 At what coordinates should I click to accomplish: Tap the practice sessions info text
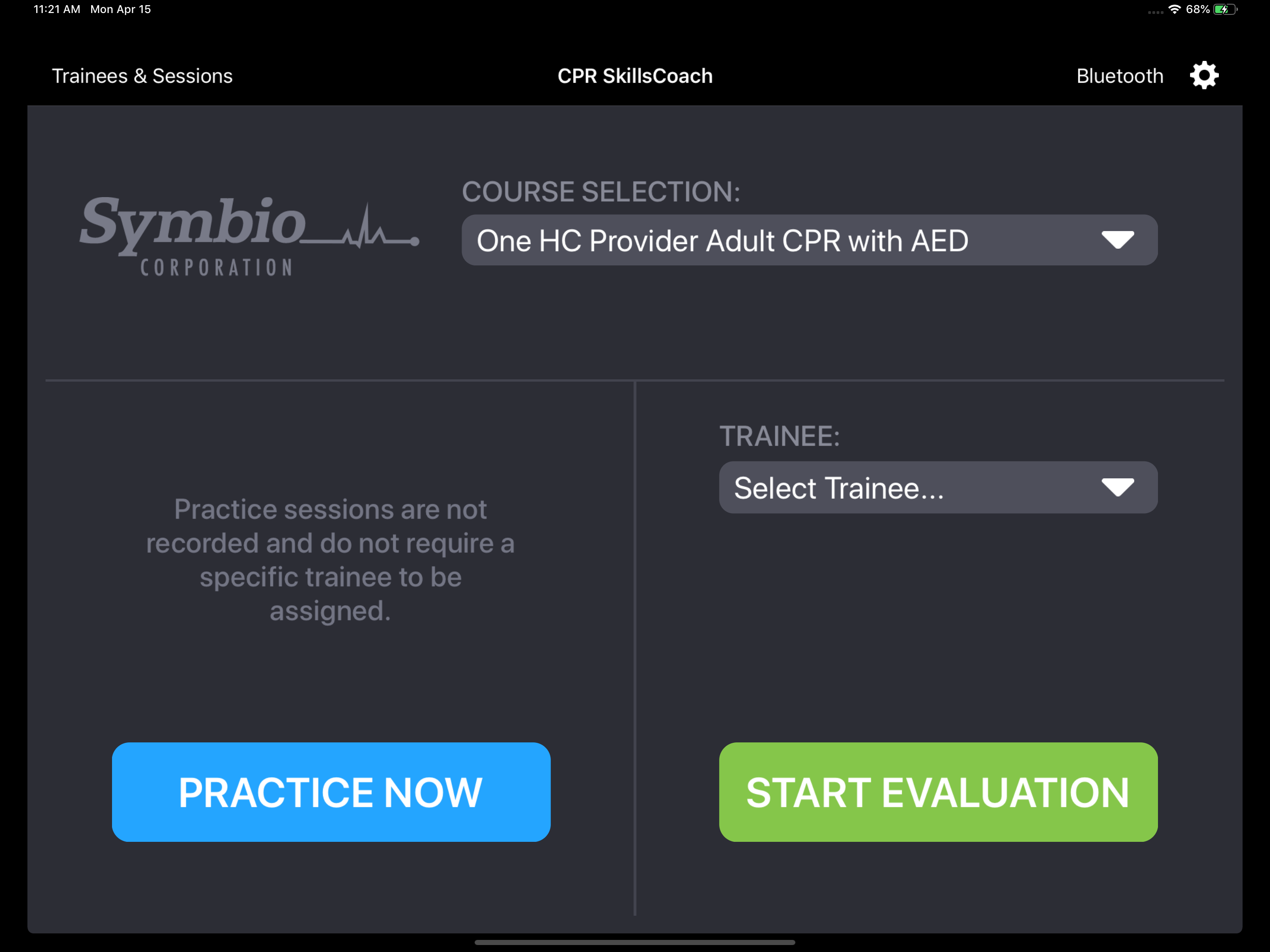click(330, 560)
